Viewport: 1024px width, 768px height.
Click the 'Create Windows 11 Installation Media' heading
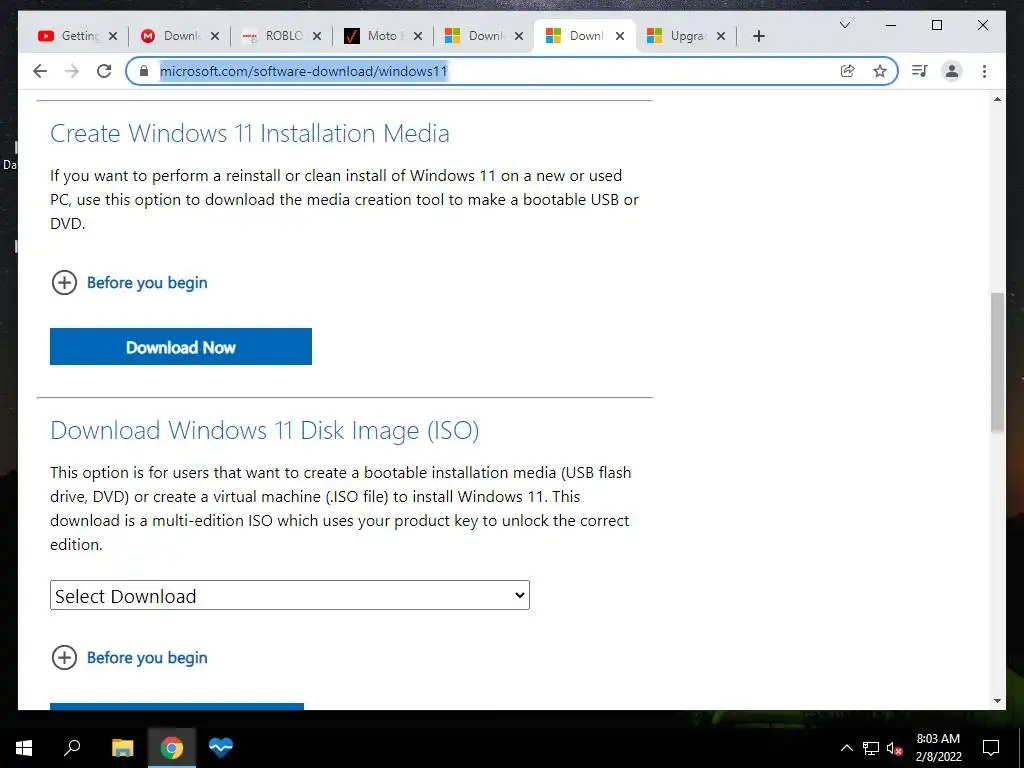click(249, 133)
